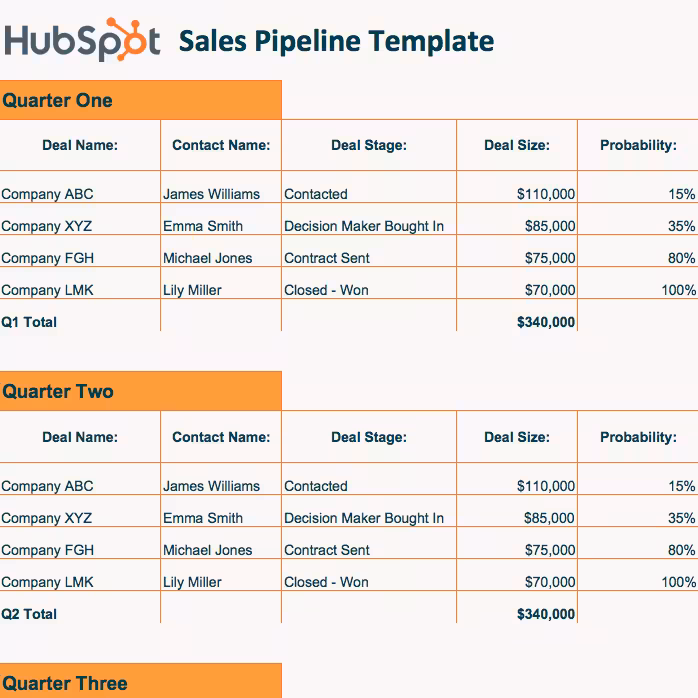Select Emma Smith in Quarter Two
This screenshot has height=698, width=698.
(204, 518)
